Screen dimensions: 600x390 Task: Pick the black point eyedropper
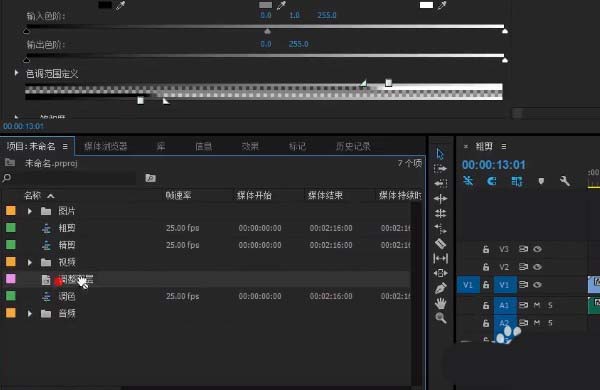pyautogui.click(x=120, y=5)
